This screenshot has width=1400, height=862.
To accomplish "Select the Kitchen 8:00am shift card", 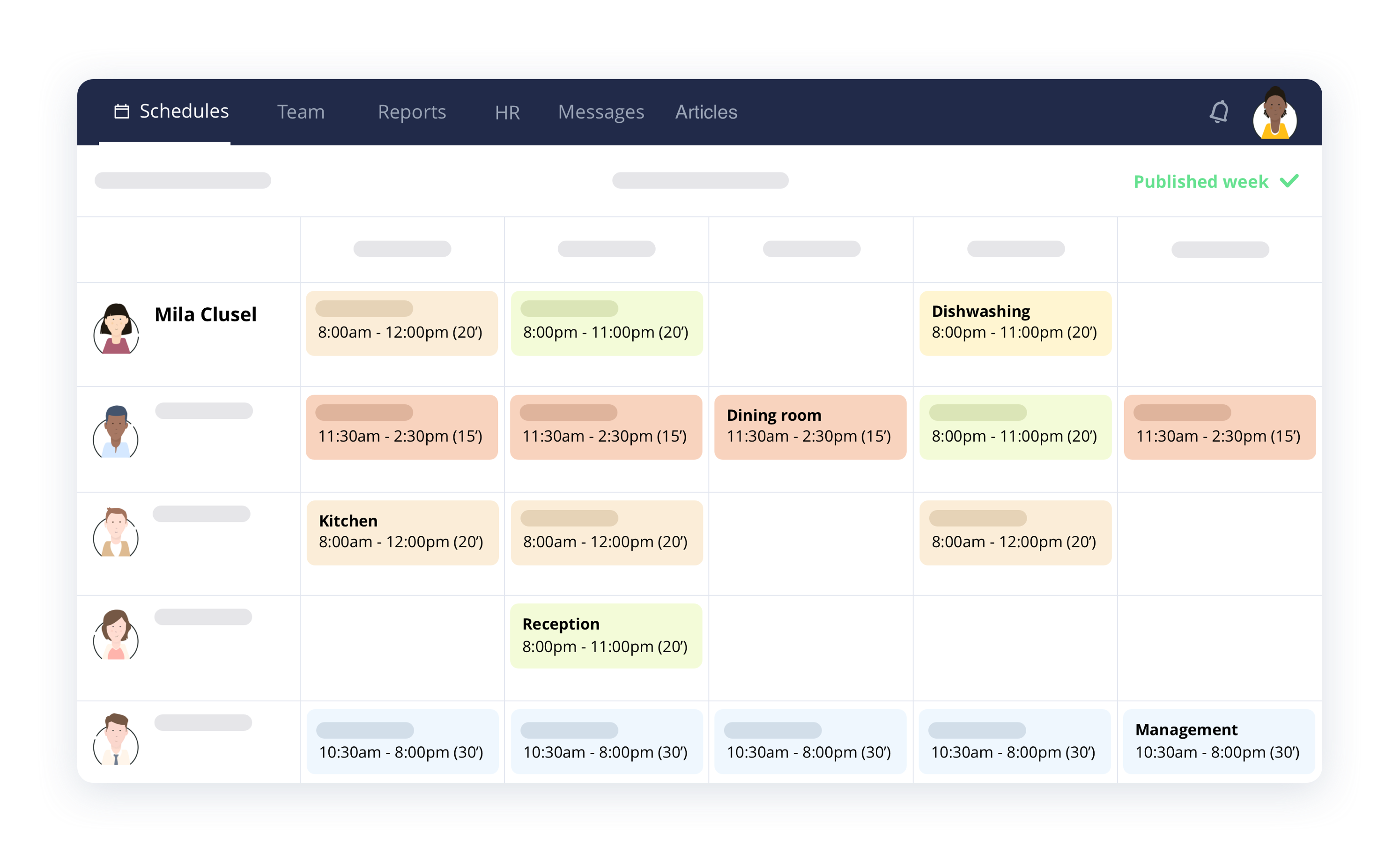I will click(402, 533).
